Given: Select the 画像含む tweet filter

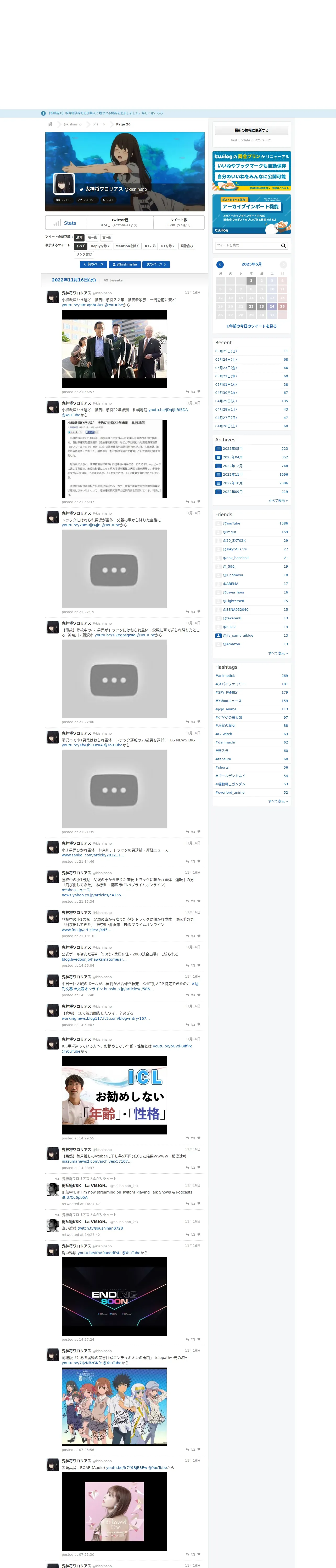Looking at the screenshot, I should pos(187,246).
